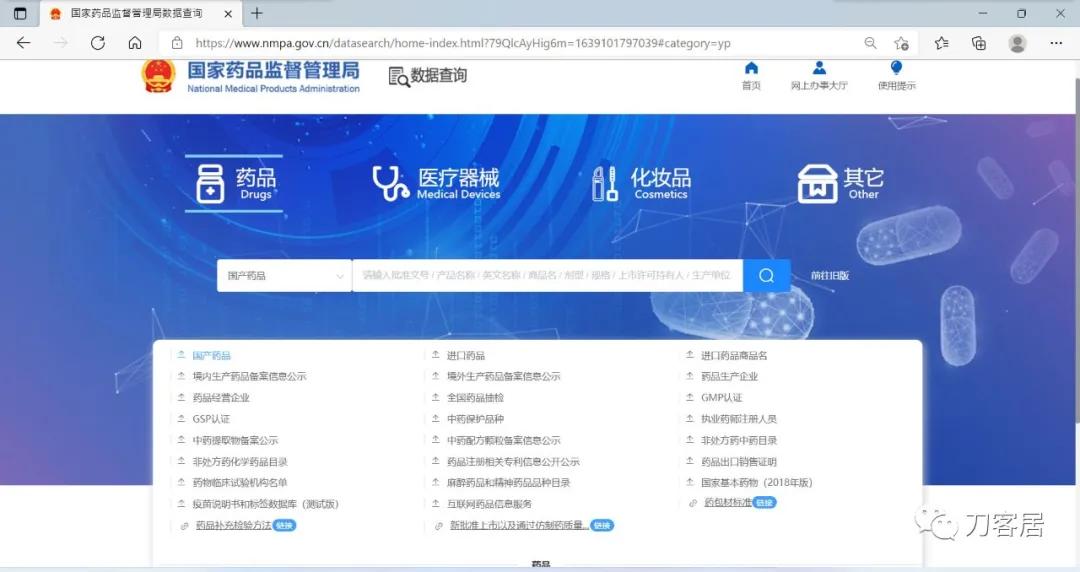Image resolution: width=1080 pixels, height=572 pixels.
Task: Open browser Settings and more menu
Action: (1056, 43)
